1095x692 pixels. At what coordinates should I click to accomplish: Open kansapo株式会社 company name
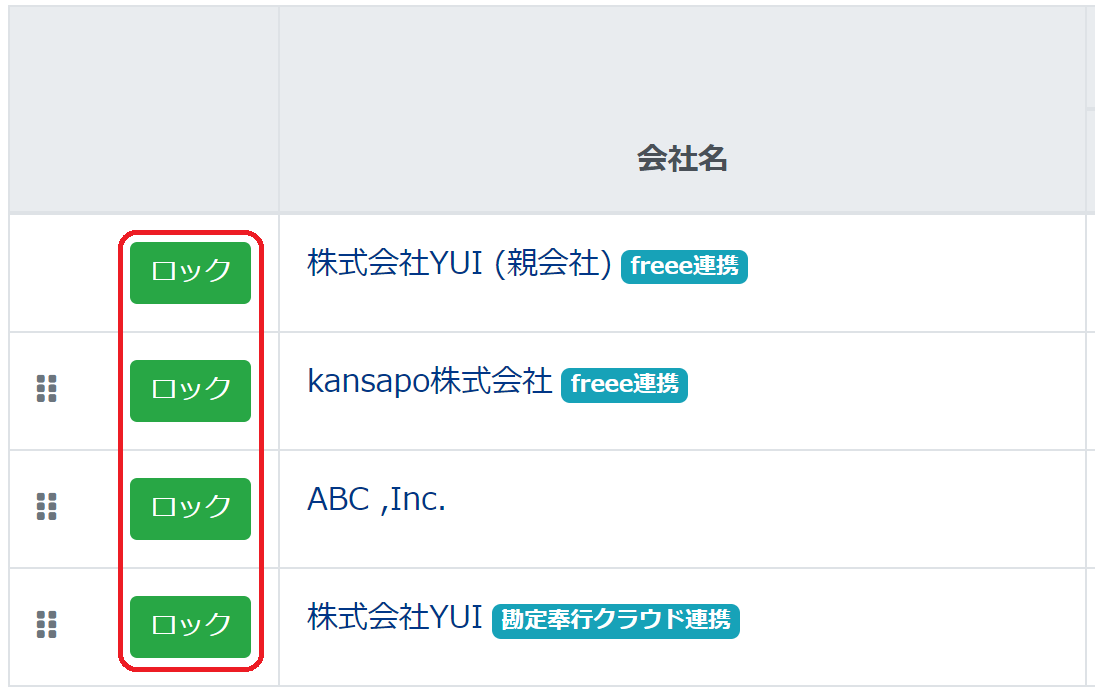[430, 382]
